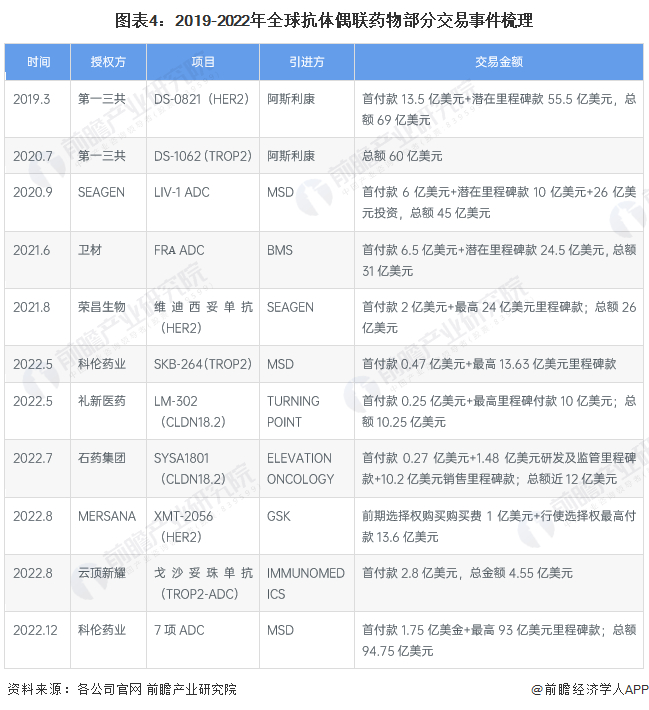Click the 资料来源 source line
Viewport: 649px width, 710px height.
tap(122, 689)
